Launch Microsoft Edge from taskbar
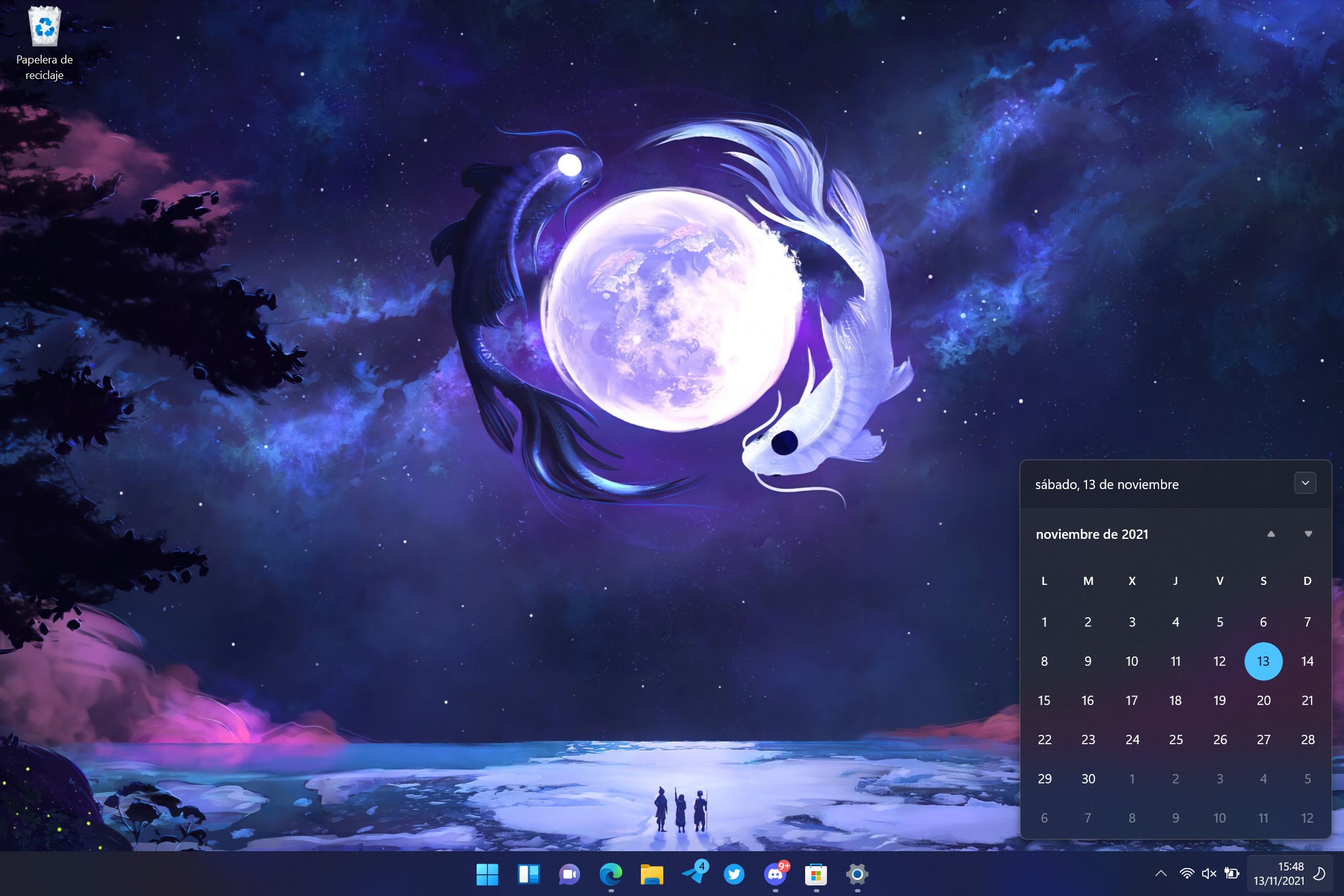 pyautogui.click(x=610, y=874)
